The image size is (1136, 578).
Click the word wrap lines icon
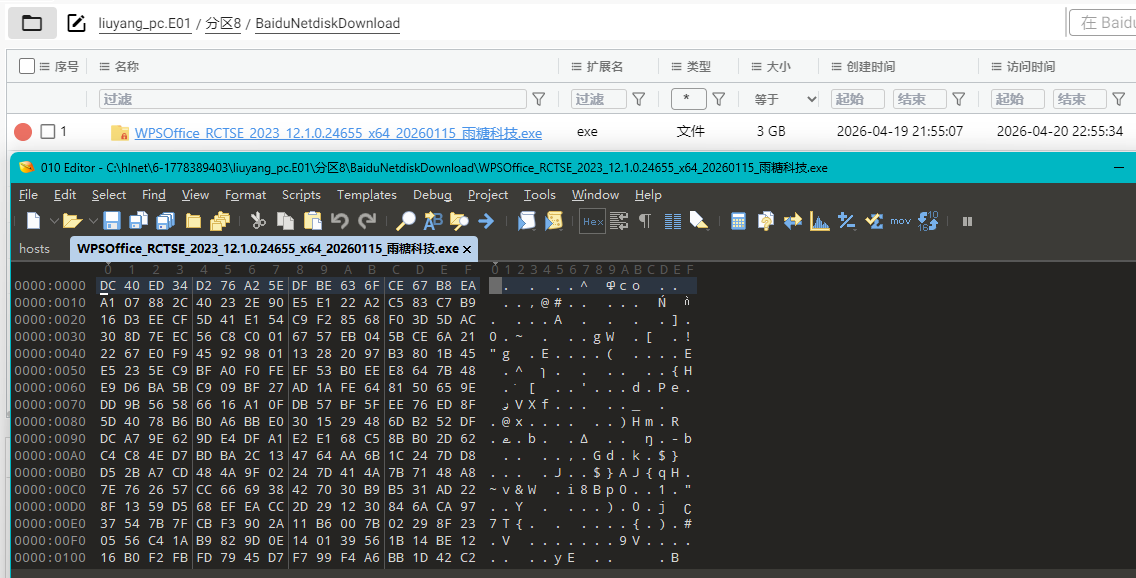[x=619, y=221]
